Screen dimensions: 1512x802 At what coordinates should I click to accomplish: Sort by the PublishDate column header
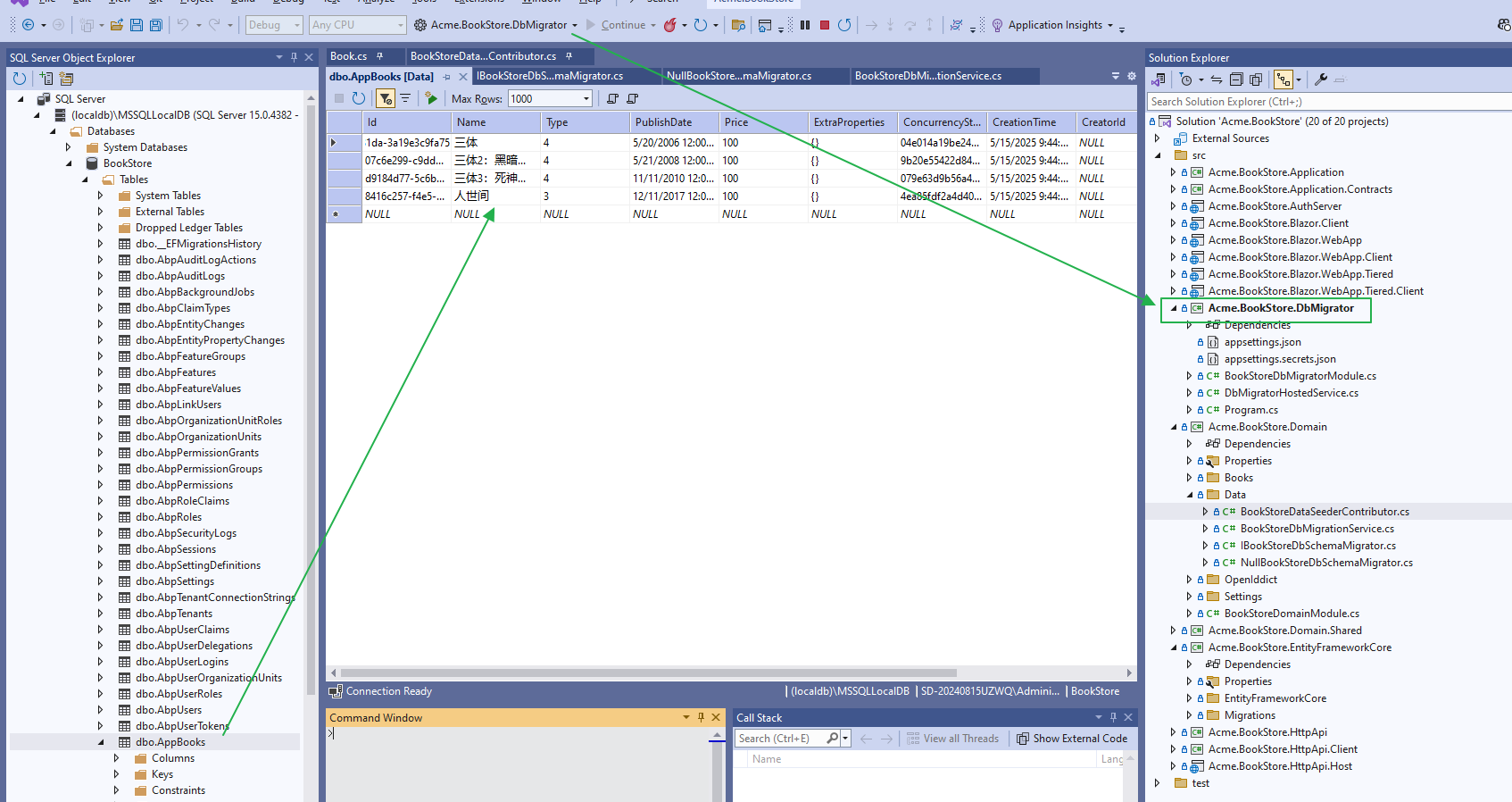click(674, 122)
